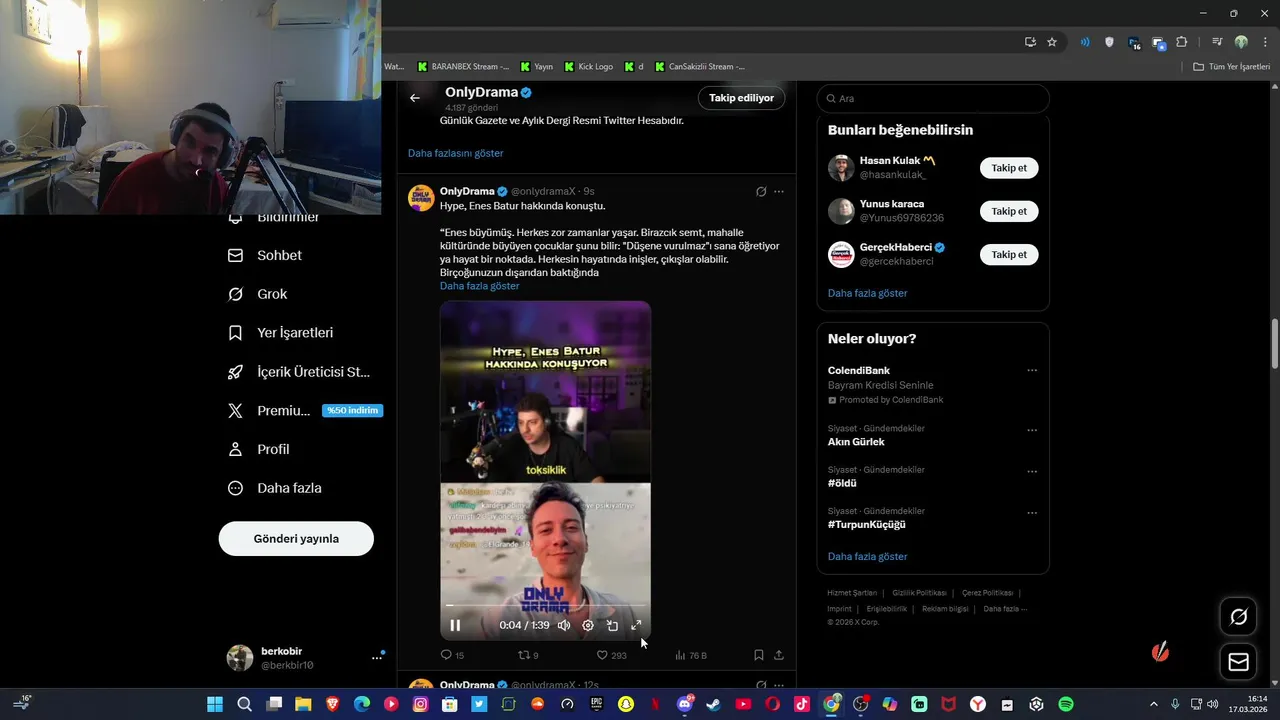Click the page vertical scrollbar thumb

click(x=1274, y=345)
